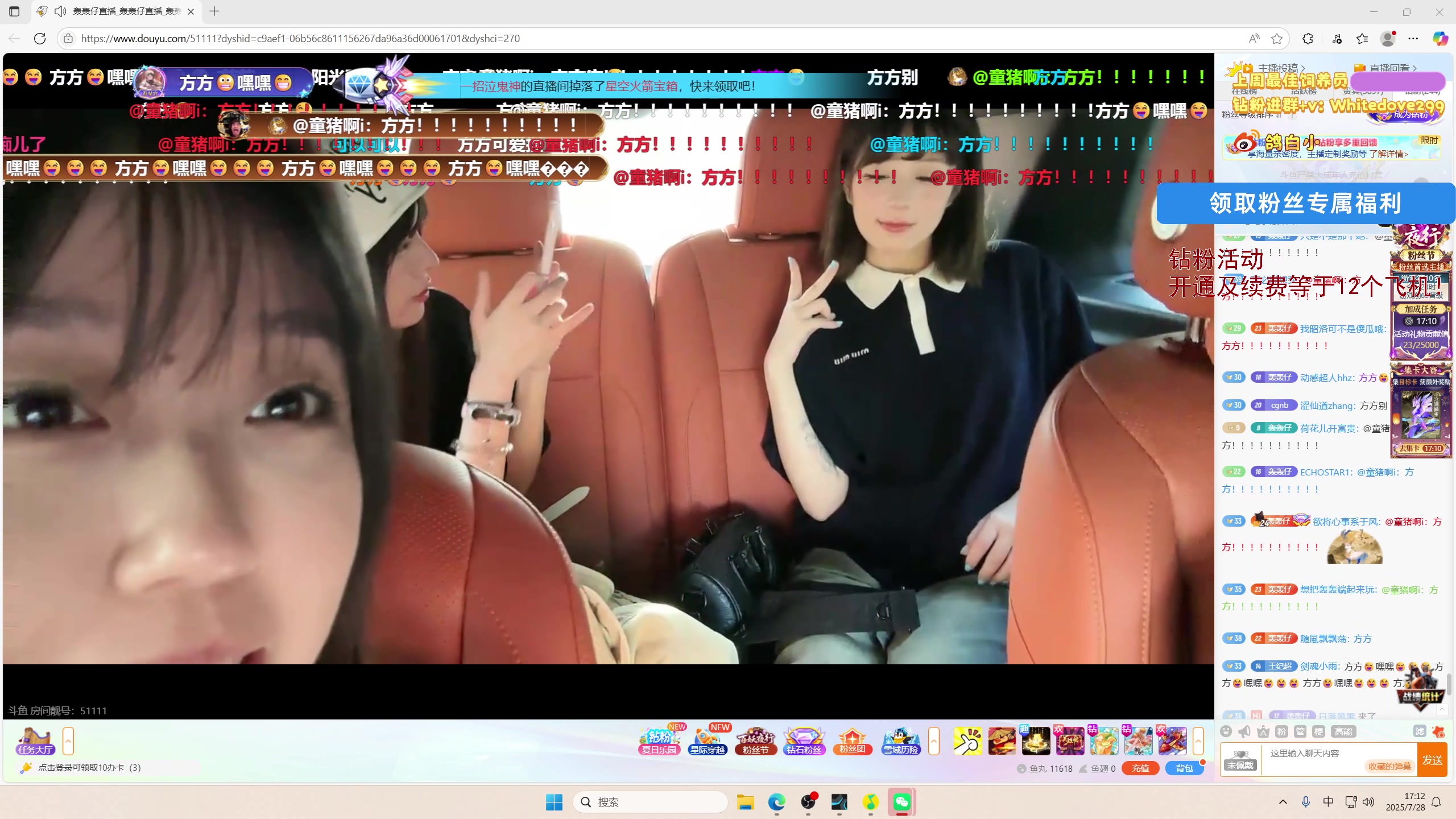Click the red fish icon beside filter
Viewport: 1456px width, 819px height.
click(x=1438, y=731)
